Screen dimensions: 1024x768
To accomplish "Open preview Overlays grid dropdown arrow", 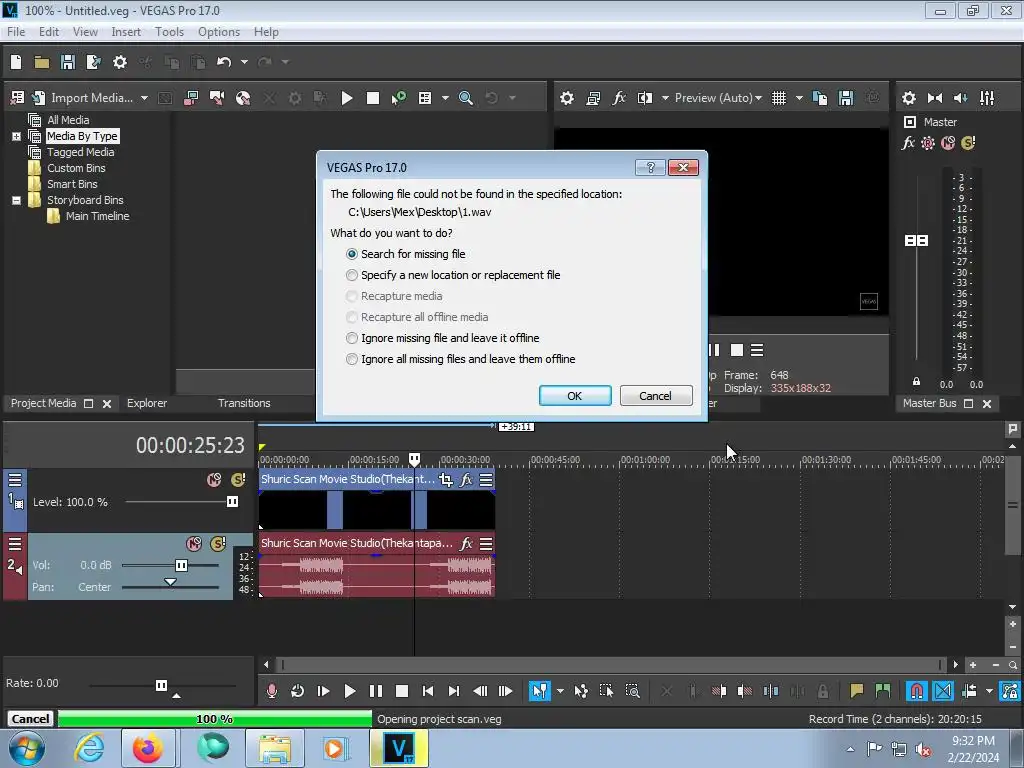I will point(799,98).
